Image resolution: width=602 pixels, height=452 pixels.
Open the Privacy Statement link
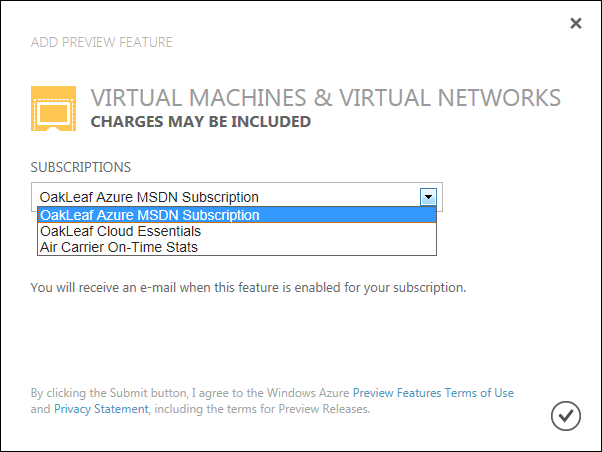[x=101, y=409]
